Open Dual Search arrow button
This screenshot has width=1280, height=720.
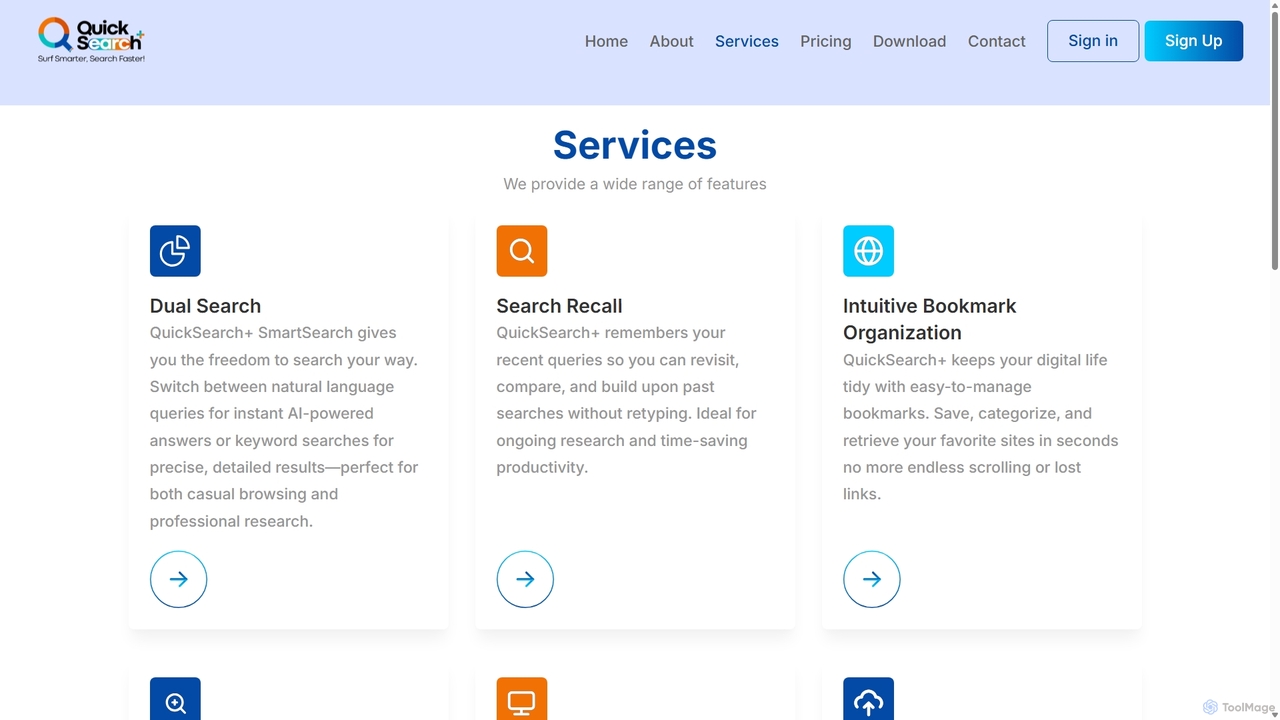178,579
